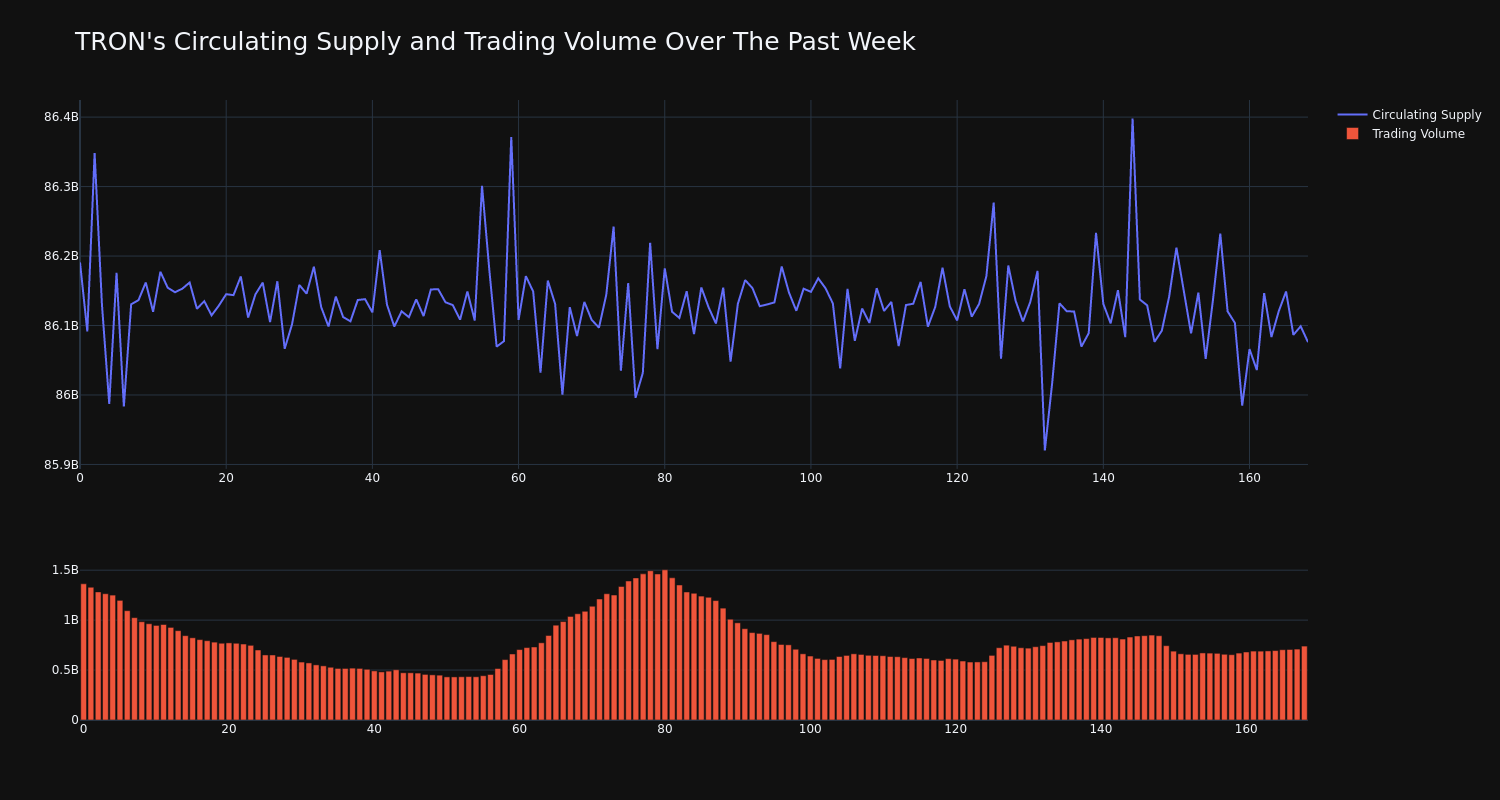This screenshot has height=800, width=1500.
Task: Select the 1B volume axis label
Action: pyautogui.click(x=71, y=620)
